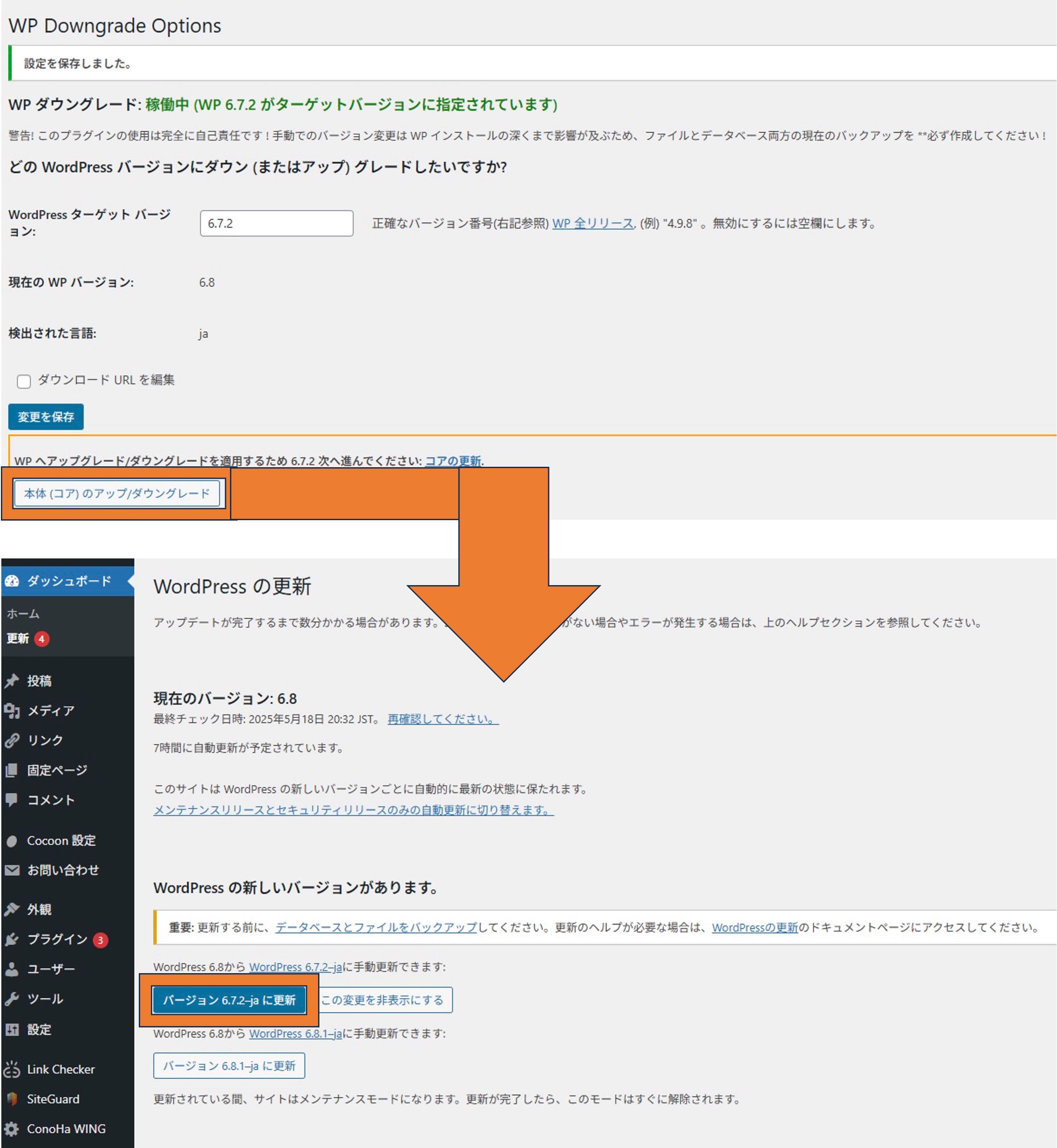Click the WordPress target version input field

[276, 223]
